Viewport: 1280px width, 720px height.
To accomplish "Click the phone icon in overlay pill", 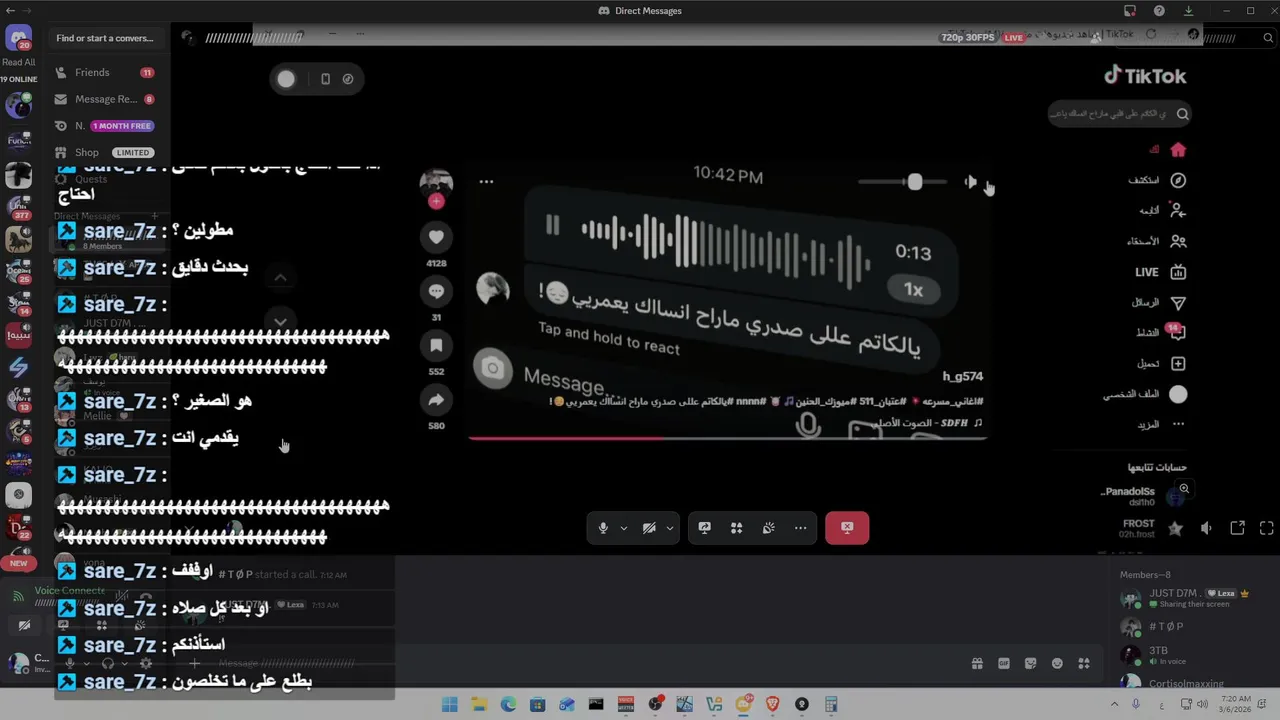I will pos(325,79).
